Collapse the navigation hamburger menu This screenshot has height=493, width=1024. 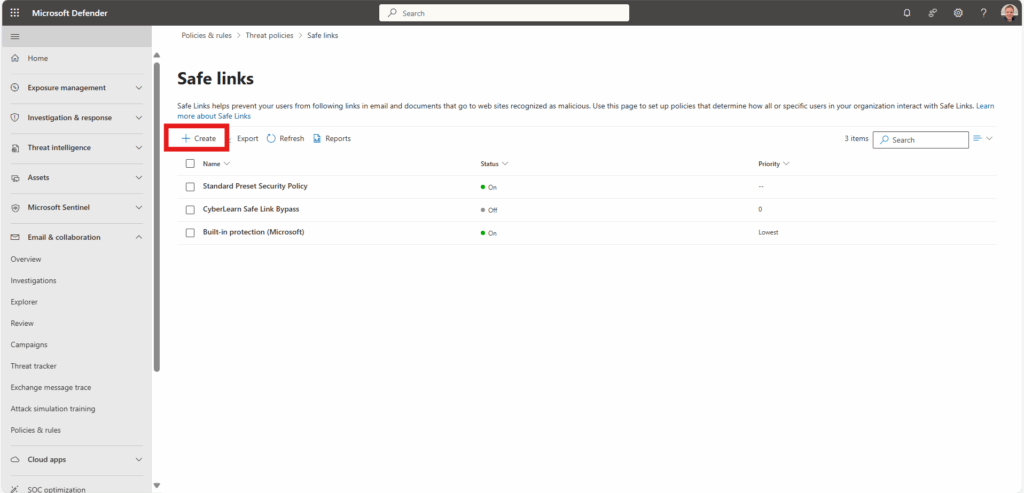[15, 37]
